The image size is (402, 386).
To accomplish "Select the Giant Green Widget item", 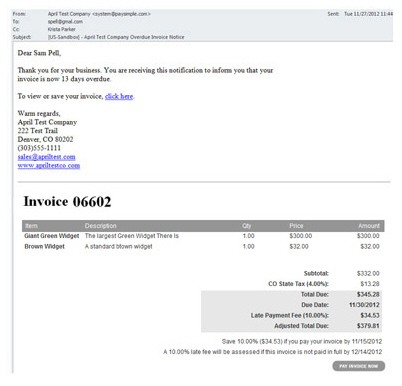I will pos(52,236).
